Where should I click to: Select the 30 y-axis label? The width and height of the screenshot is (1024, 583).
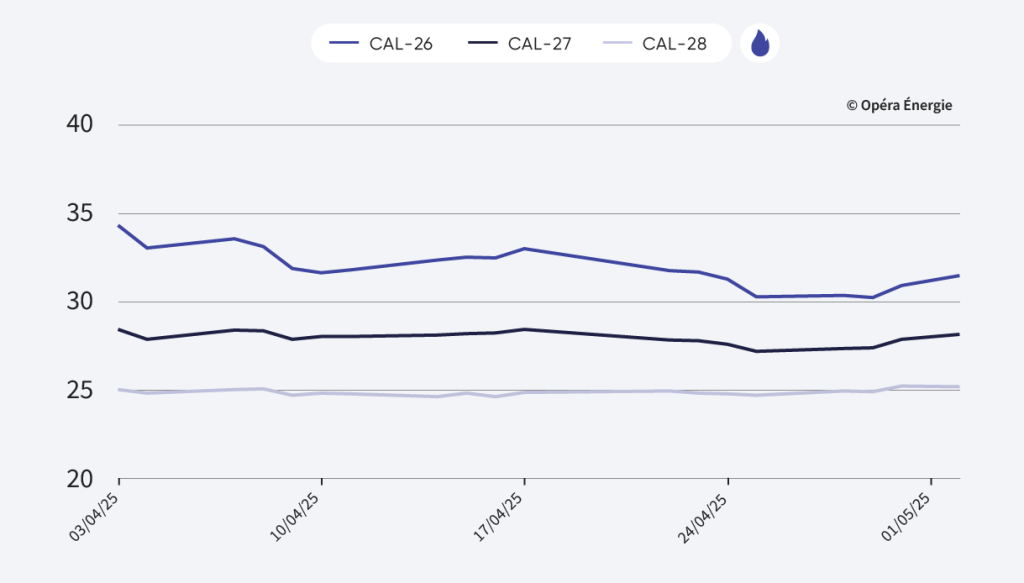[x=79, y=302]
